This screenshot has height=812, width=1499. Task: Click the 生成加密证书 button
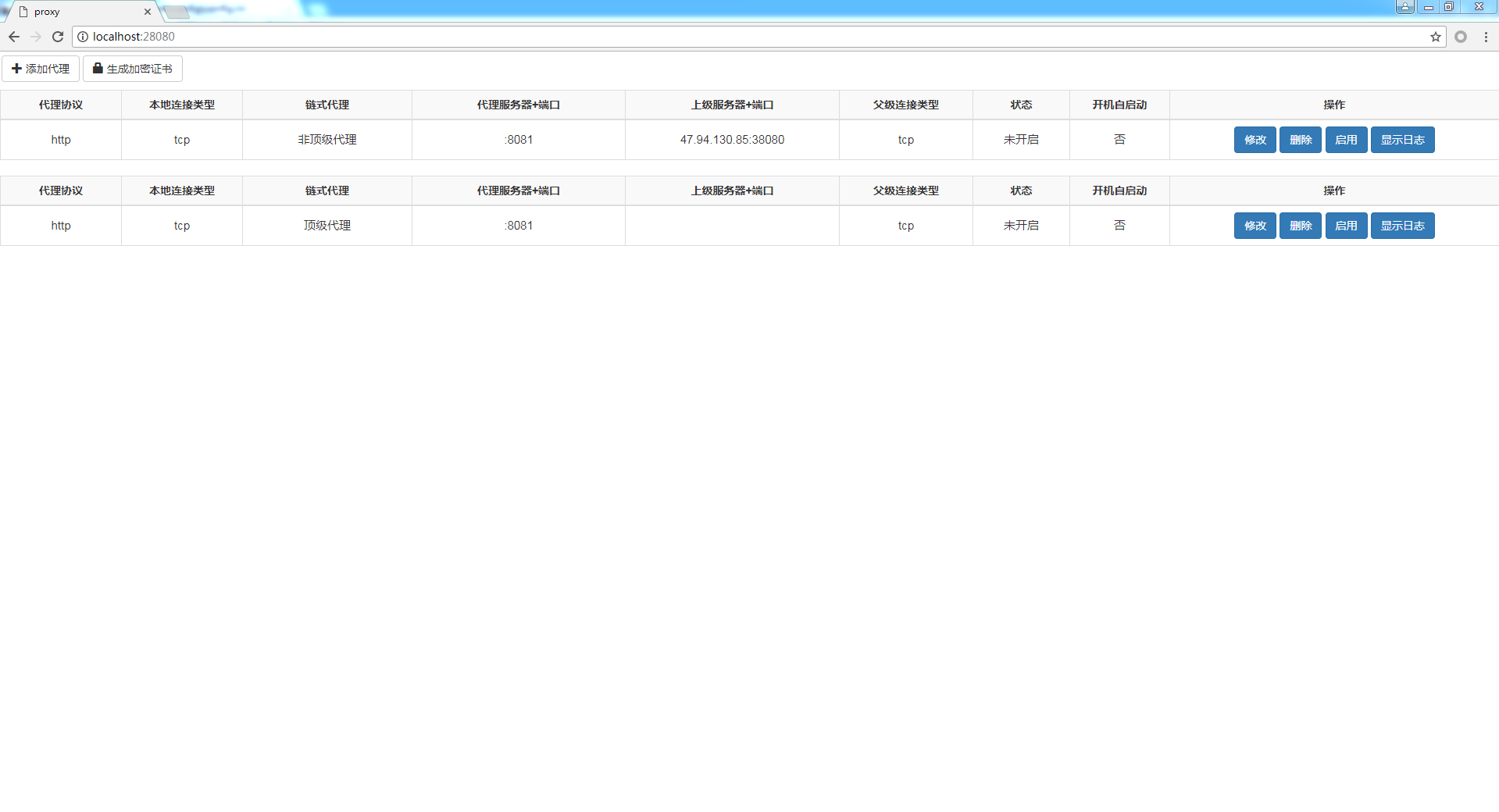[x=133, y=69]
